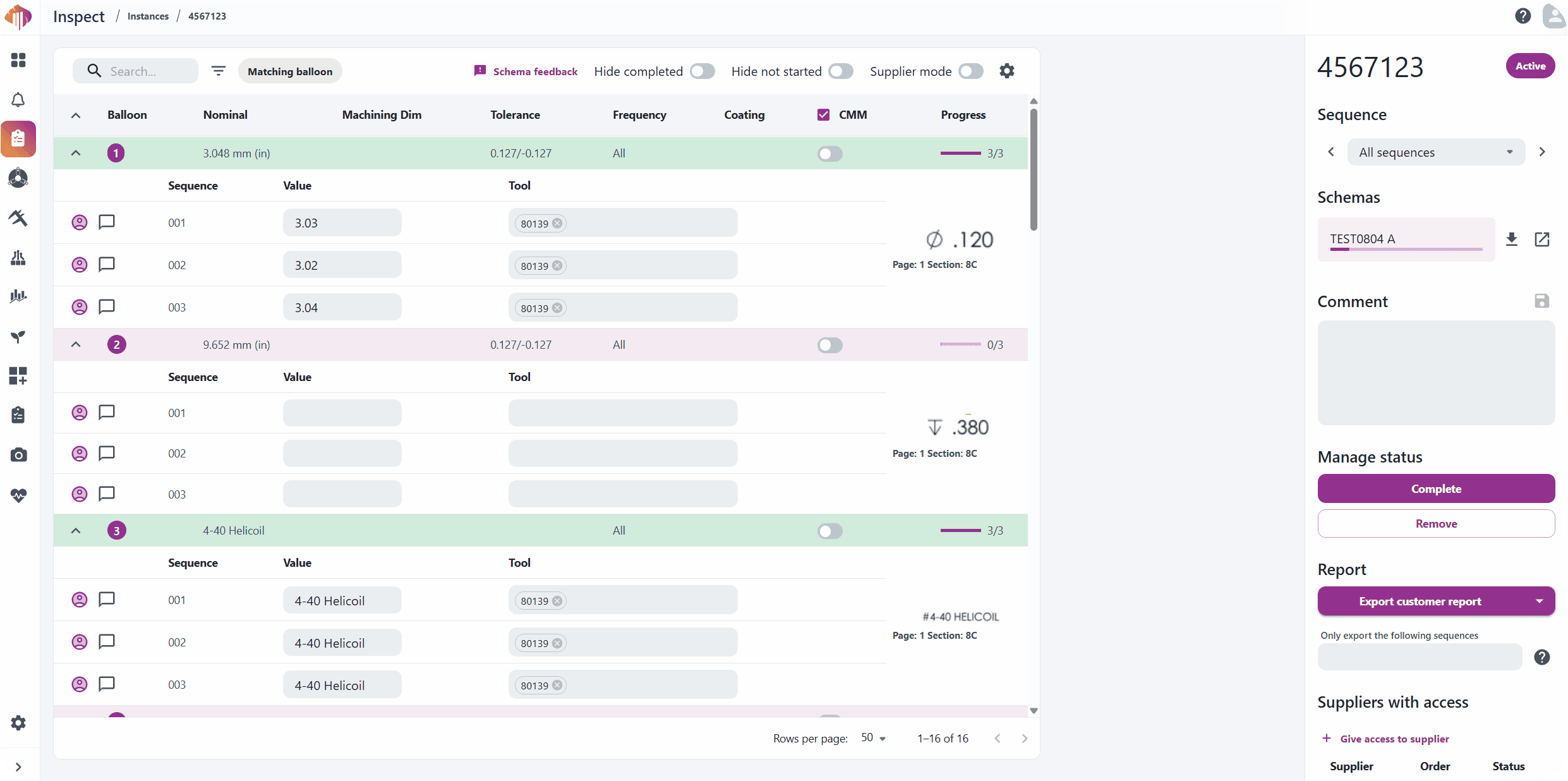The height and width of the screenshot is (781, 1568).
Task: Open the help question mark icon
Action: coord(1523,16)
